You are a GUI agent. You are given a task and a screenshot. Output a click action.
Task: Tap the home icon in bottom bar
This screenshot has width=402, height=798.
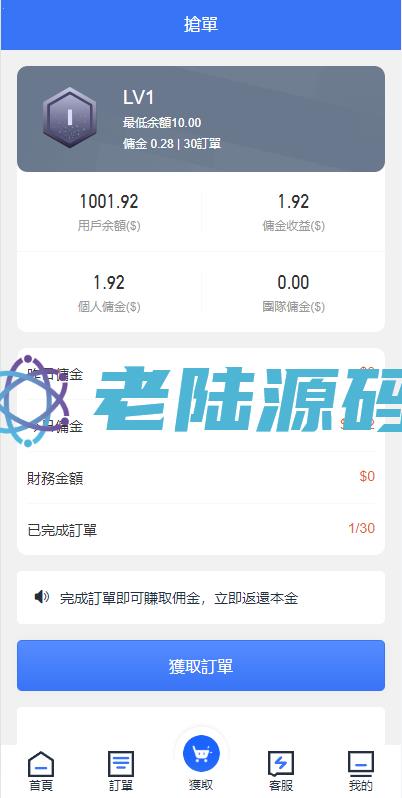point(41,764)
